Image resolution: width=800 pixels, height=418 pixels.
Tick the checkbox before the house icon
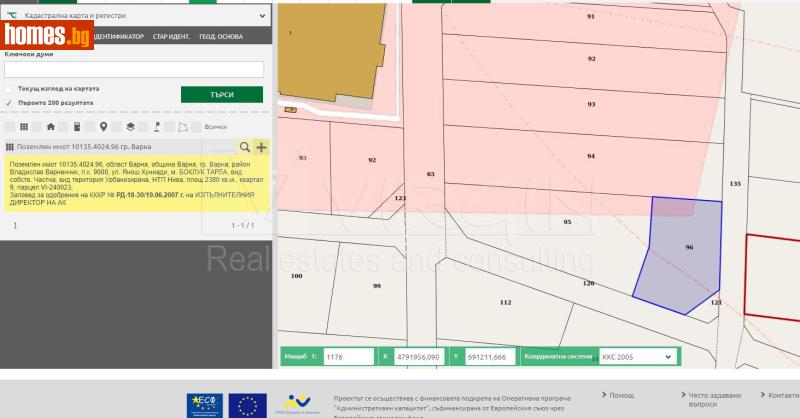click(x=37, y=127)
